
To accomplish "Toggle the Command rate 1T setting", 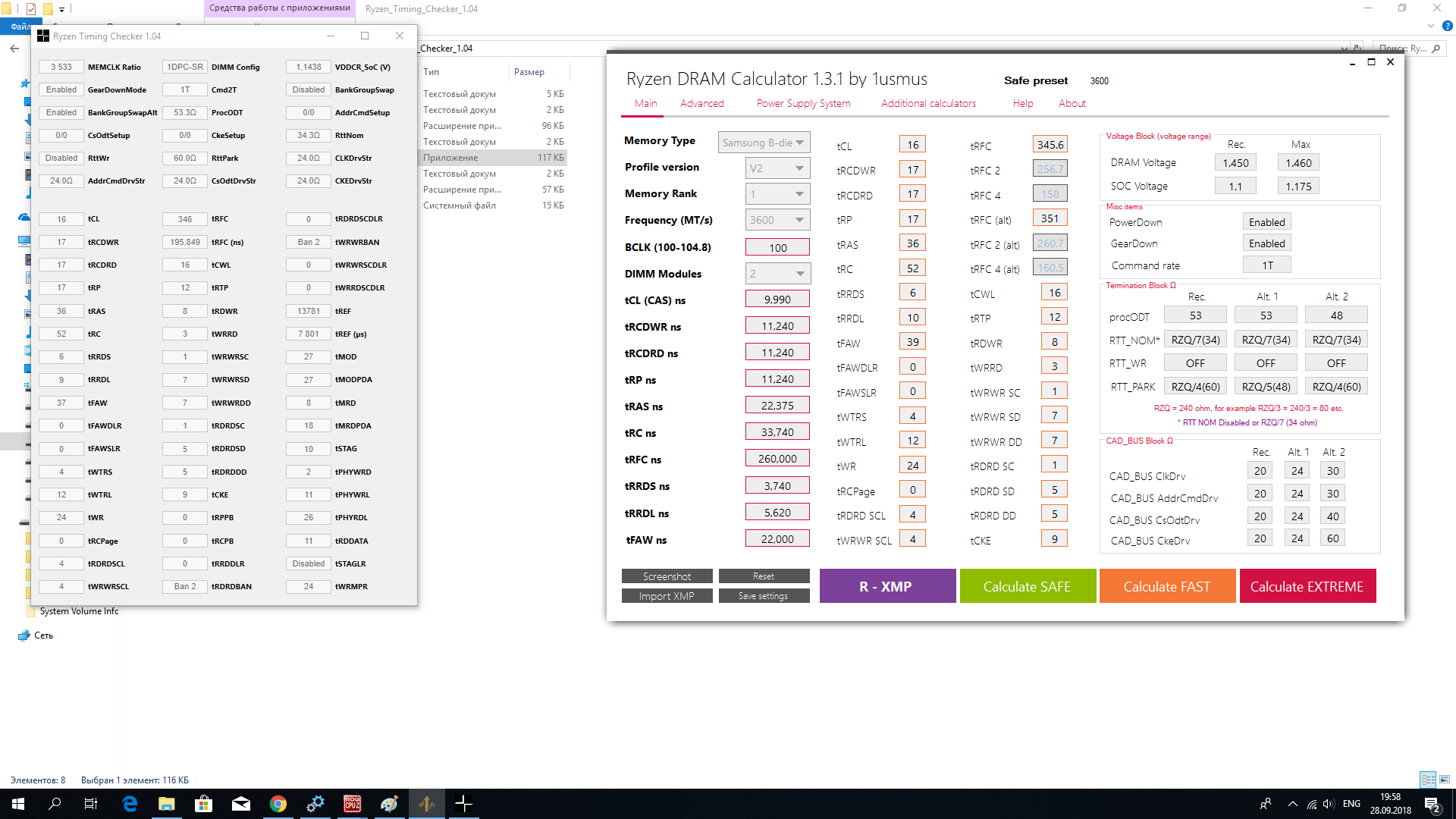I will click(x=1266, y=265).
